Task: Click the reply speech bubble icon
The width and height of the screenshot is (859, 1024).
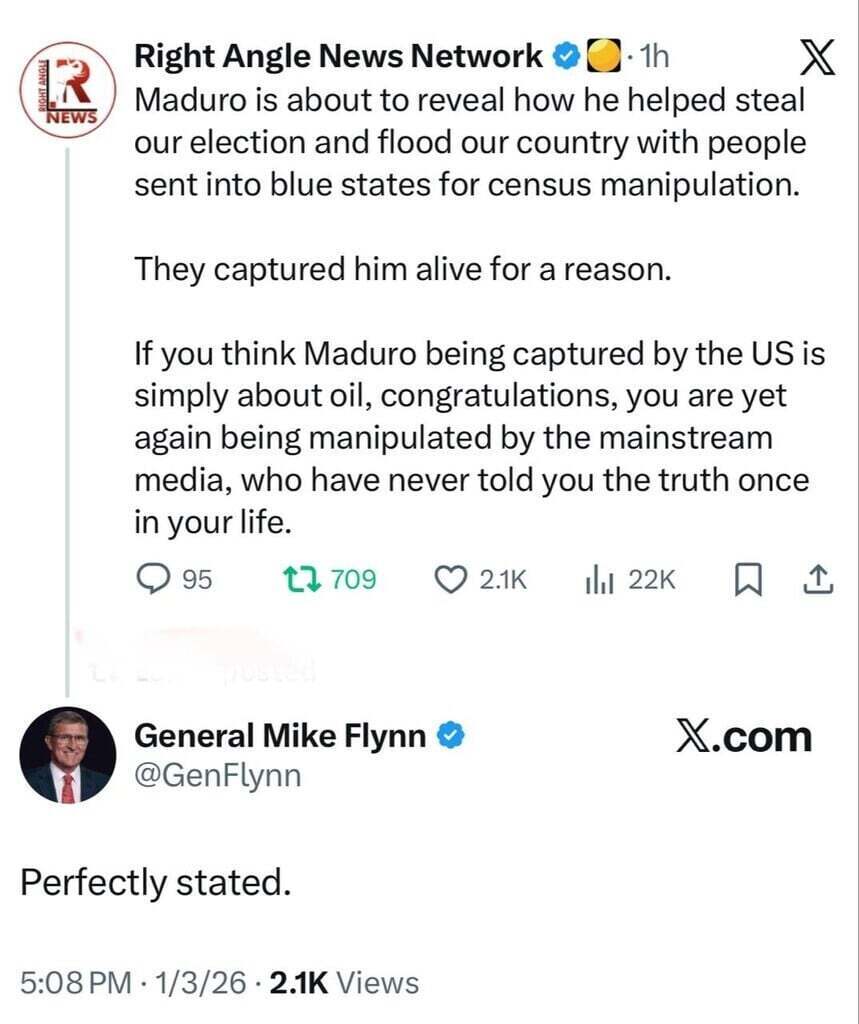Action: [151, 578]
